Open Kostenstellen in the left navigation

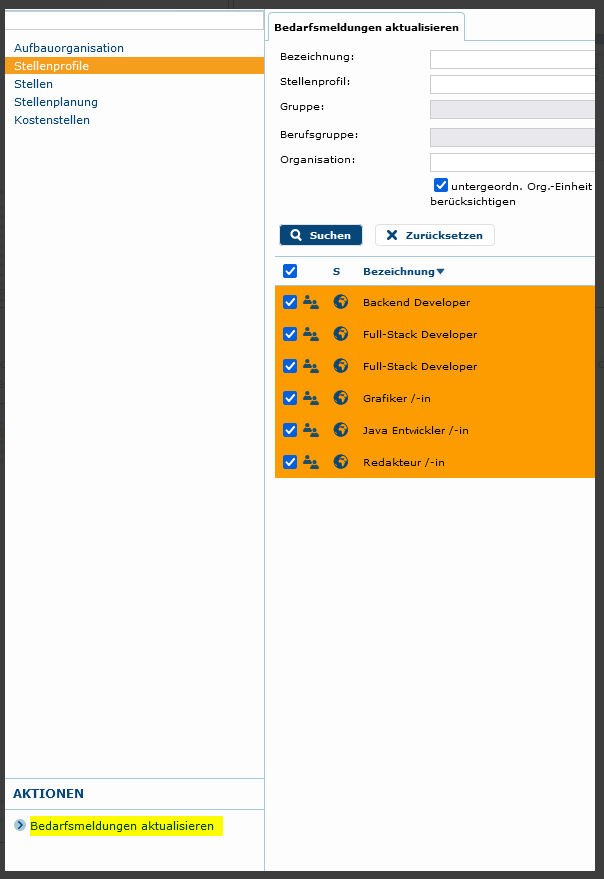click(52, 120)
